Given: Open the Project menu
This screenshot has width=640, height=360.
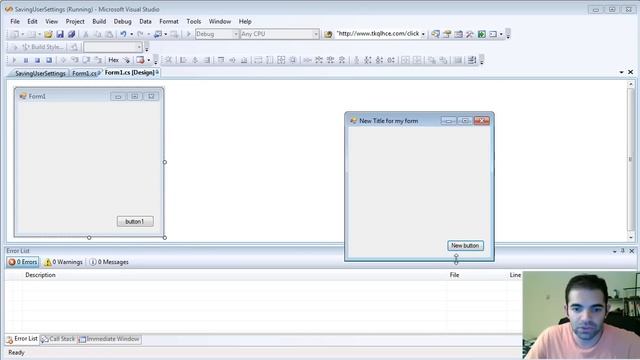Looking at the screenshot, I should click(75, 21).
